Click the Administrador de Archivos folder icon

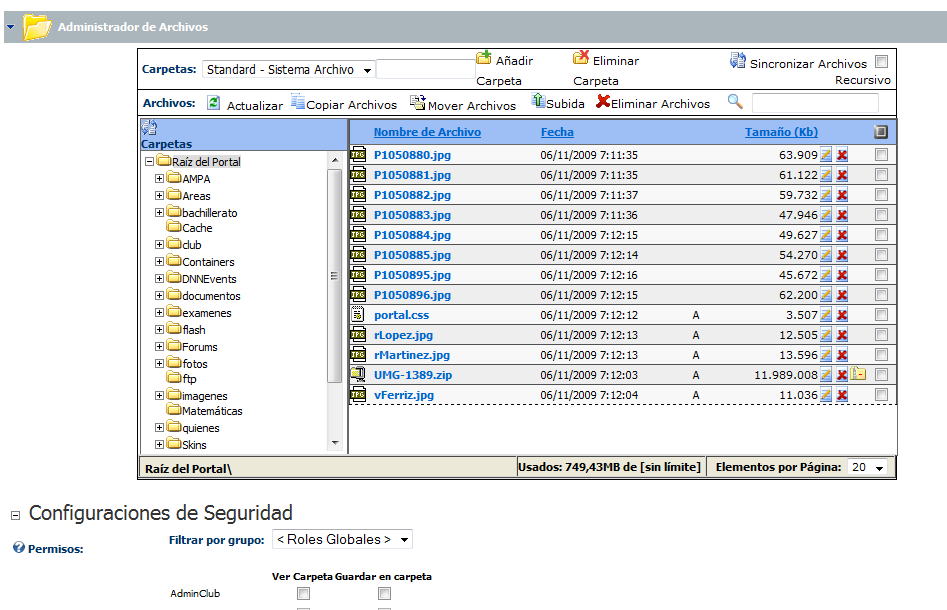[x=37, y=27]
